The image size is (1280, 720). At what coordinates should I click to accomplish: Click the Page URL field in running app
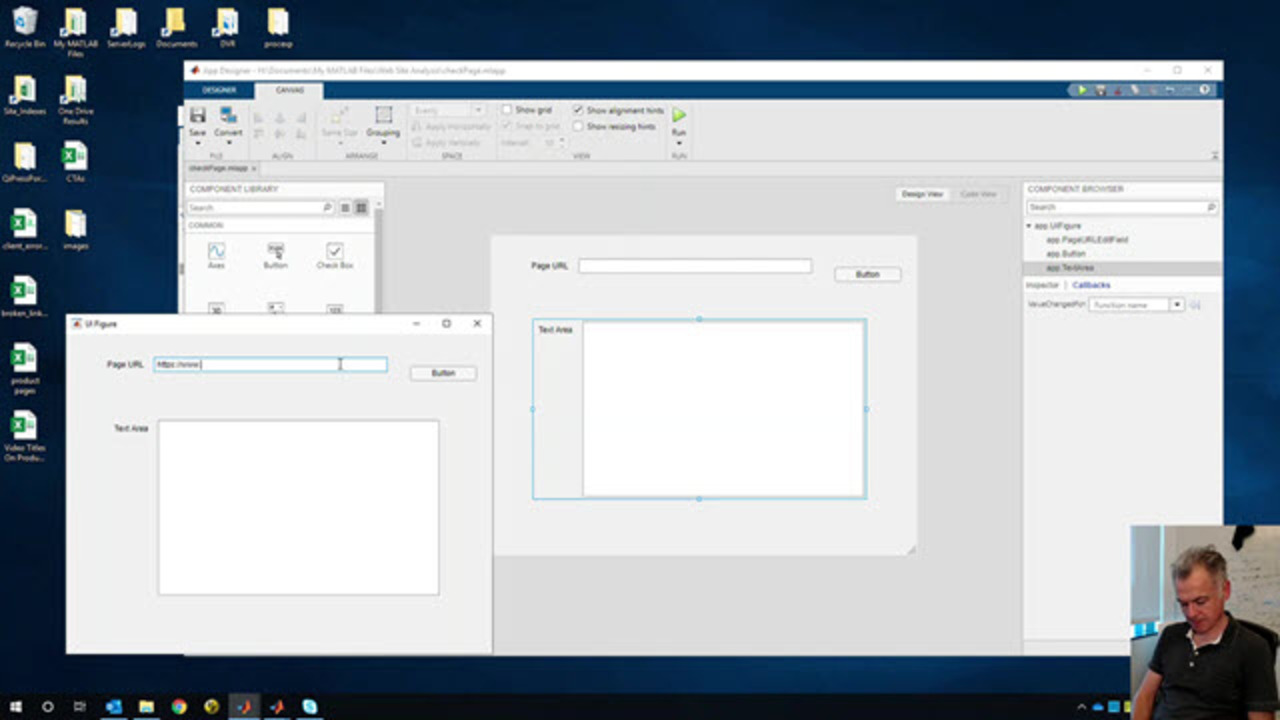tap(270, 365)
